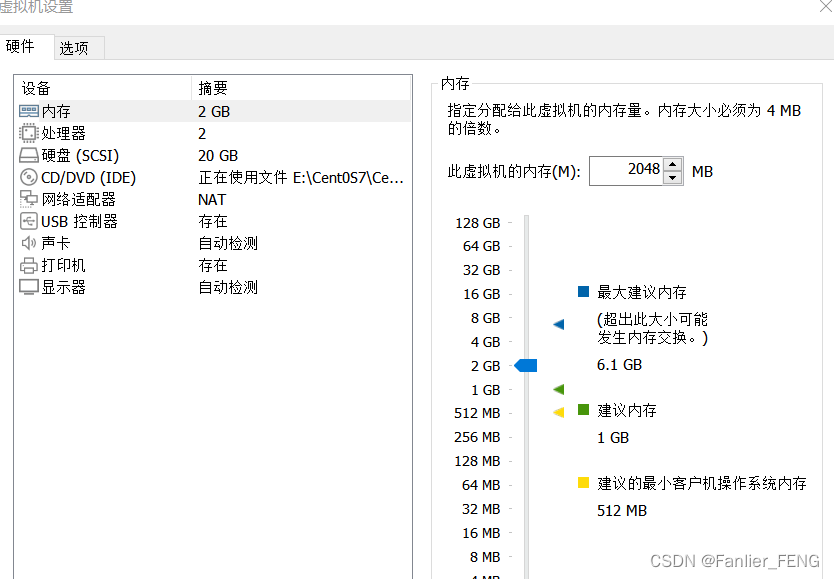Click the Hard Disk (SCSI) drive icon

click(30, 155)
